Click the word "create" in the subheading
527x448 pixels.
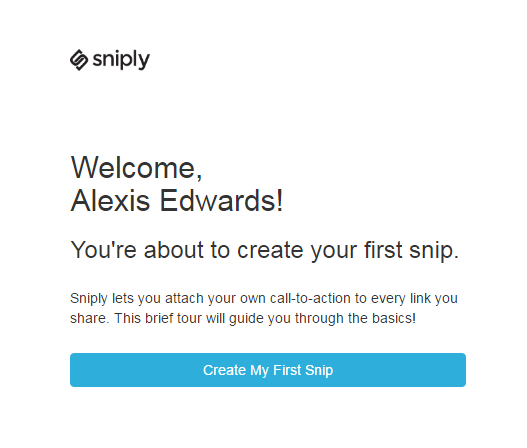tap(270, 250)
